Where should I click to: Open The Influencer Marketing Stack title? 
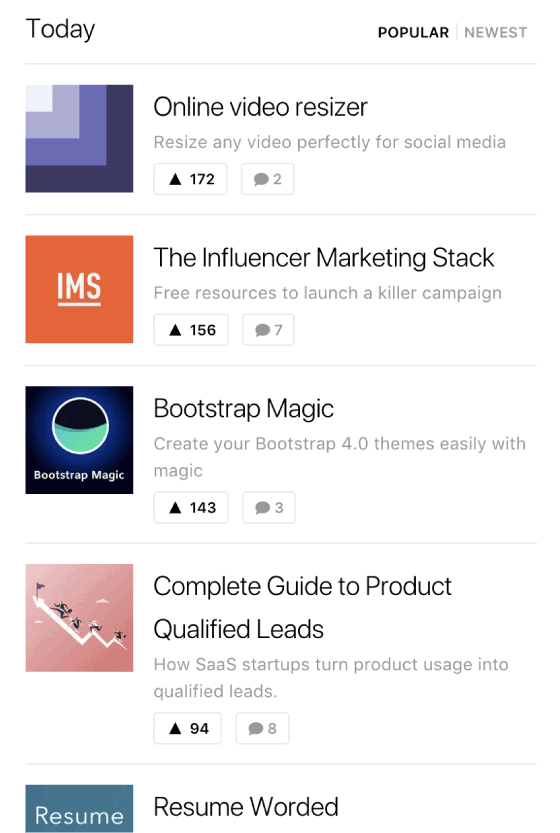tap(324, 258)
